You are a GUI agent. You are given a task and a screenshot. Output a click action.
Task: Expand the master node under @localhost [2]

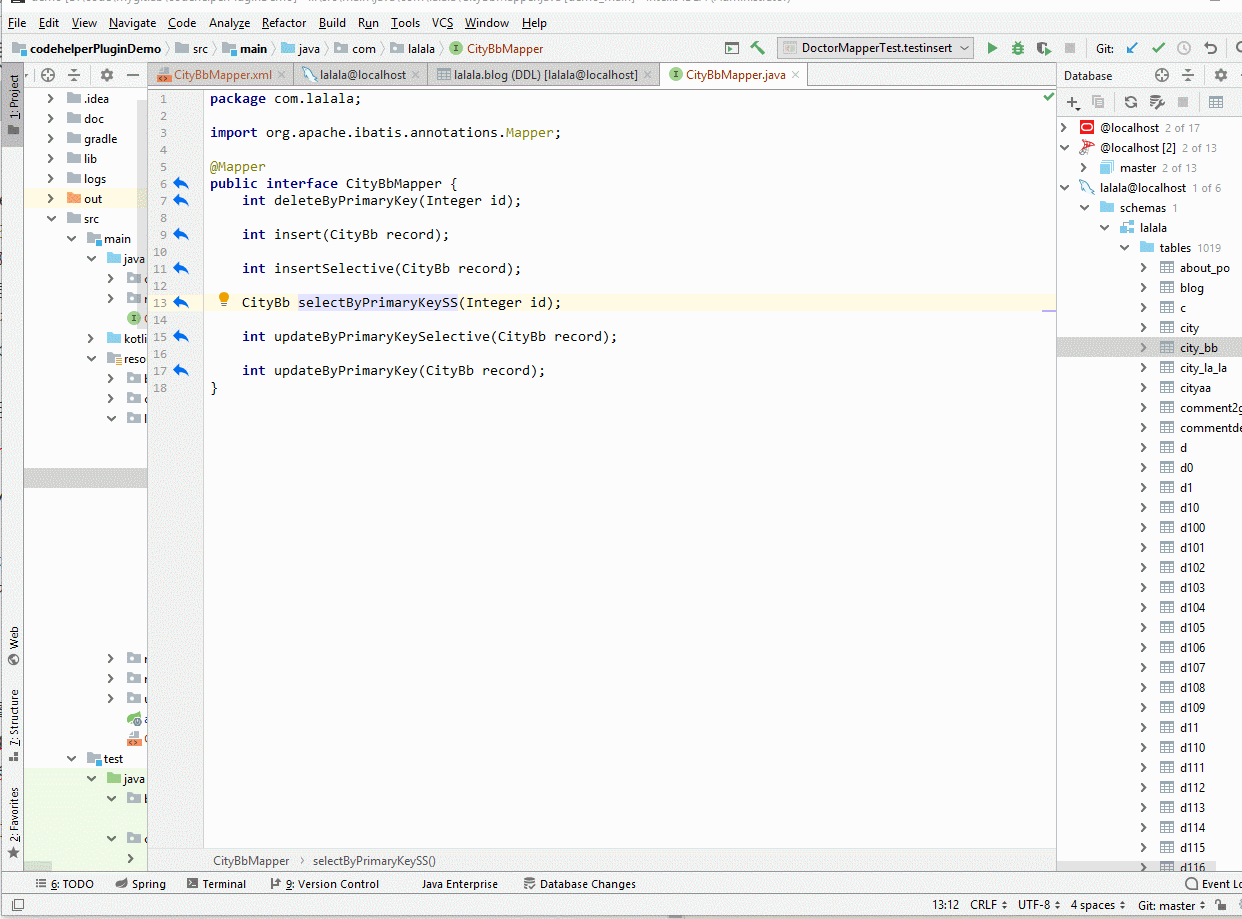[1084, 167]
